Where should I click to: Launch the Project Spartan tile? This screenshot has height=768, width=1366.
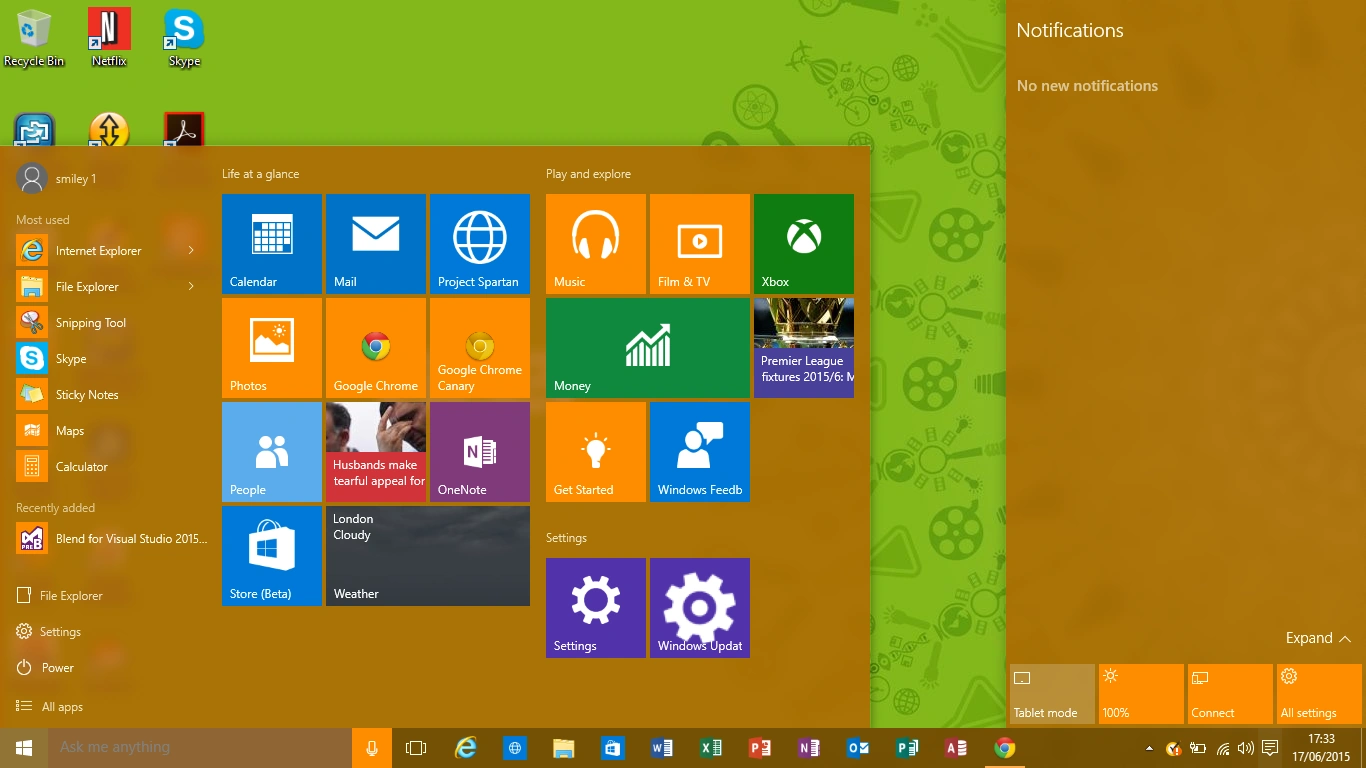pyautogui.click(x=480, y=244)
